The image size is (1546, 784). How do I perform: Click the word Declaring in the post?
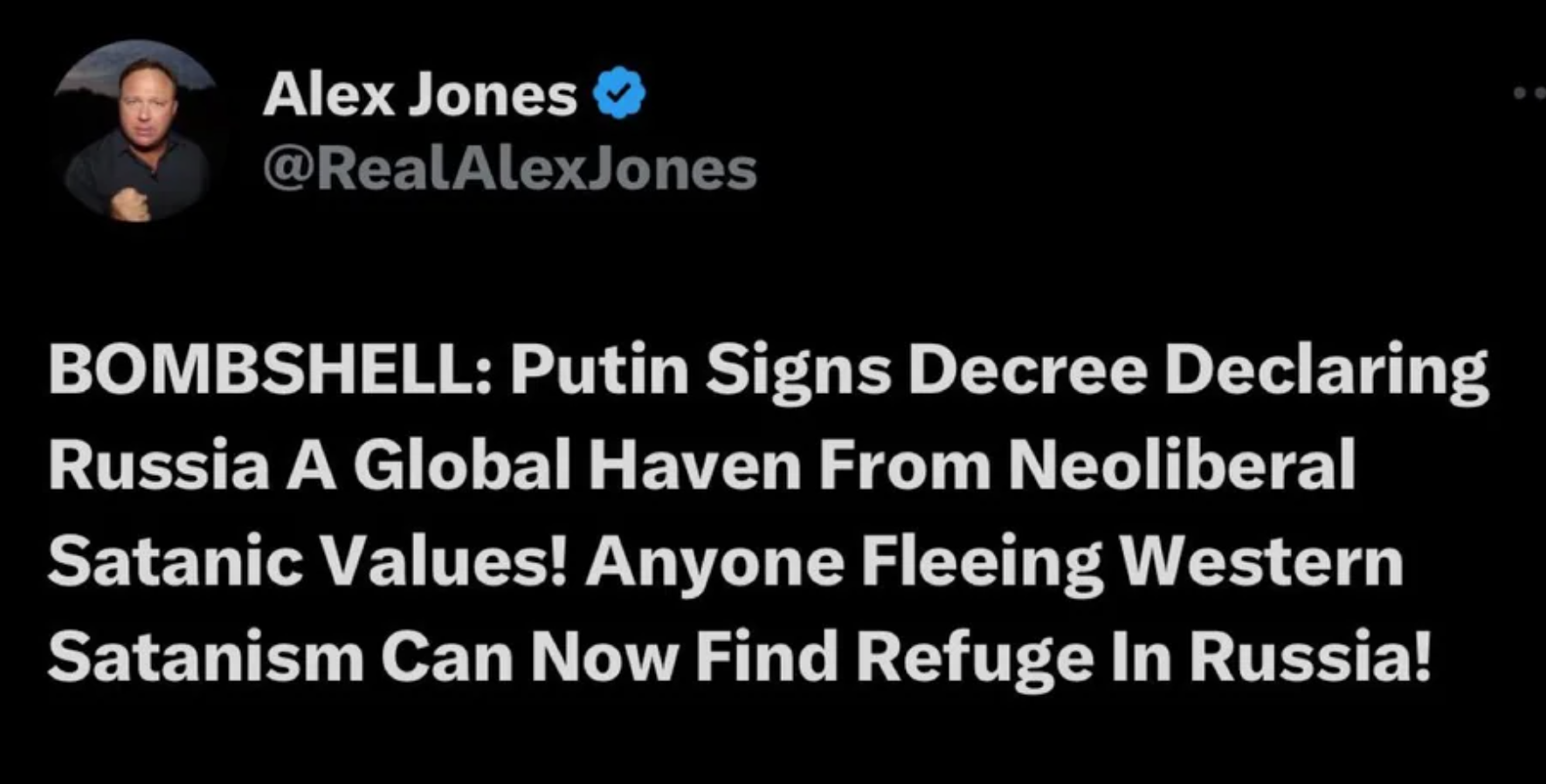[x=1326, y=370]
